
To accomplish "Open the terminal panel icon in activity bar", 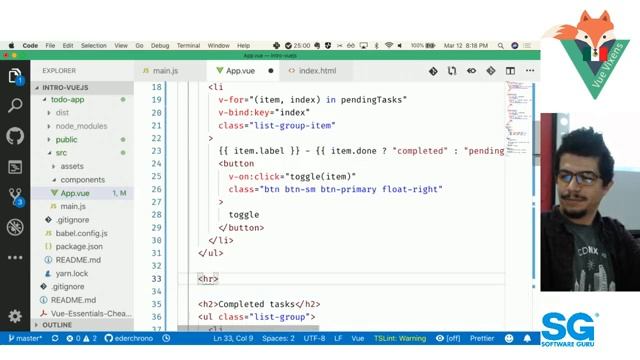I will point(15,167).
